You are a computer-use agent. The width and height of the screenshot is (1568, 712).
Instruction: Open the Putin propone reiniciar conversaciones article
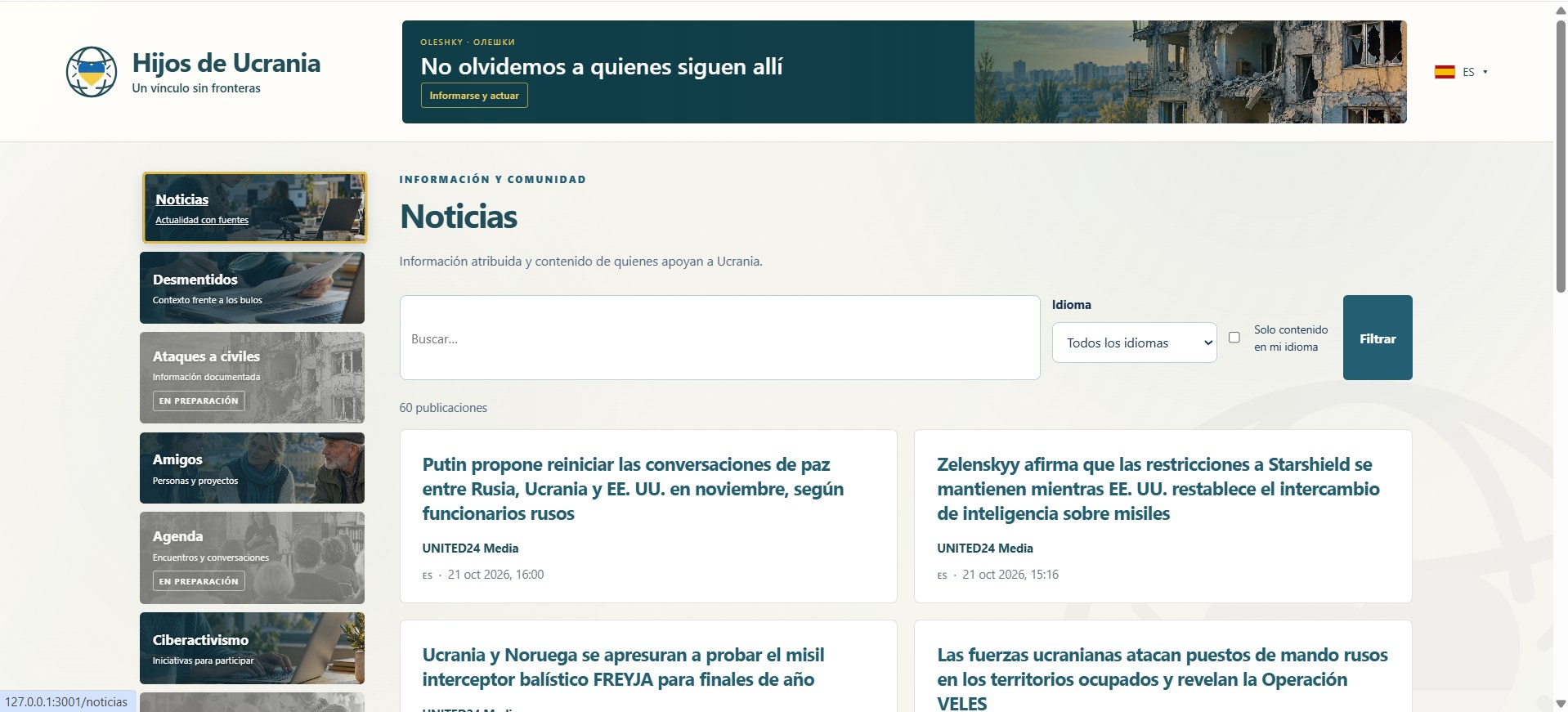(x=633, y=489)
